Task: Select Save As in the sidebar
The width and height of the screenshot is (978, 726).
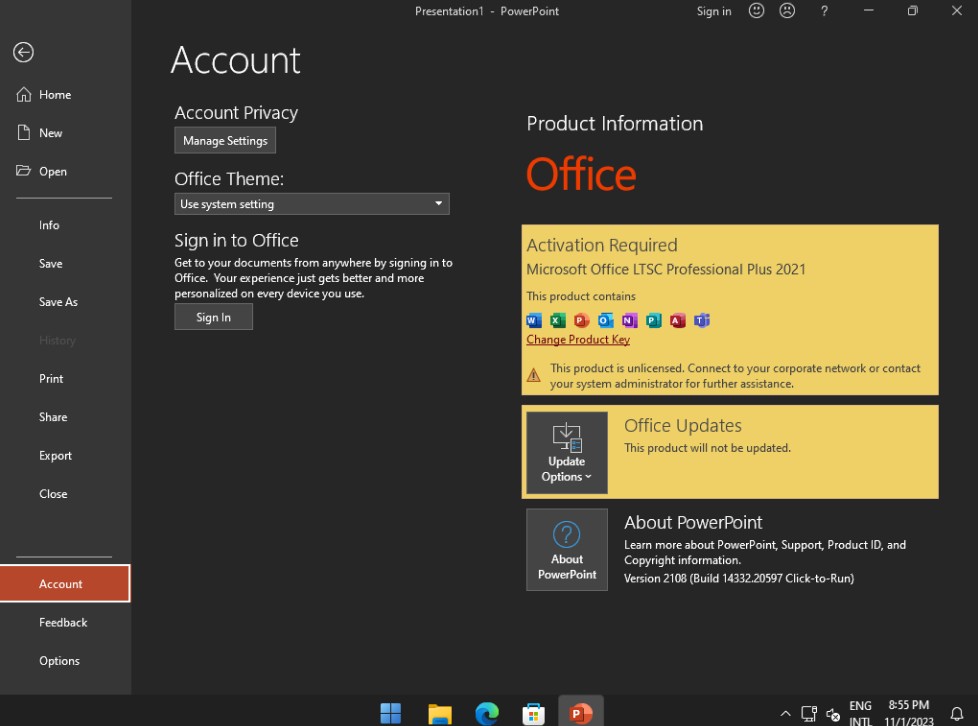Action: (x=58, y=302)
